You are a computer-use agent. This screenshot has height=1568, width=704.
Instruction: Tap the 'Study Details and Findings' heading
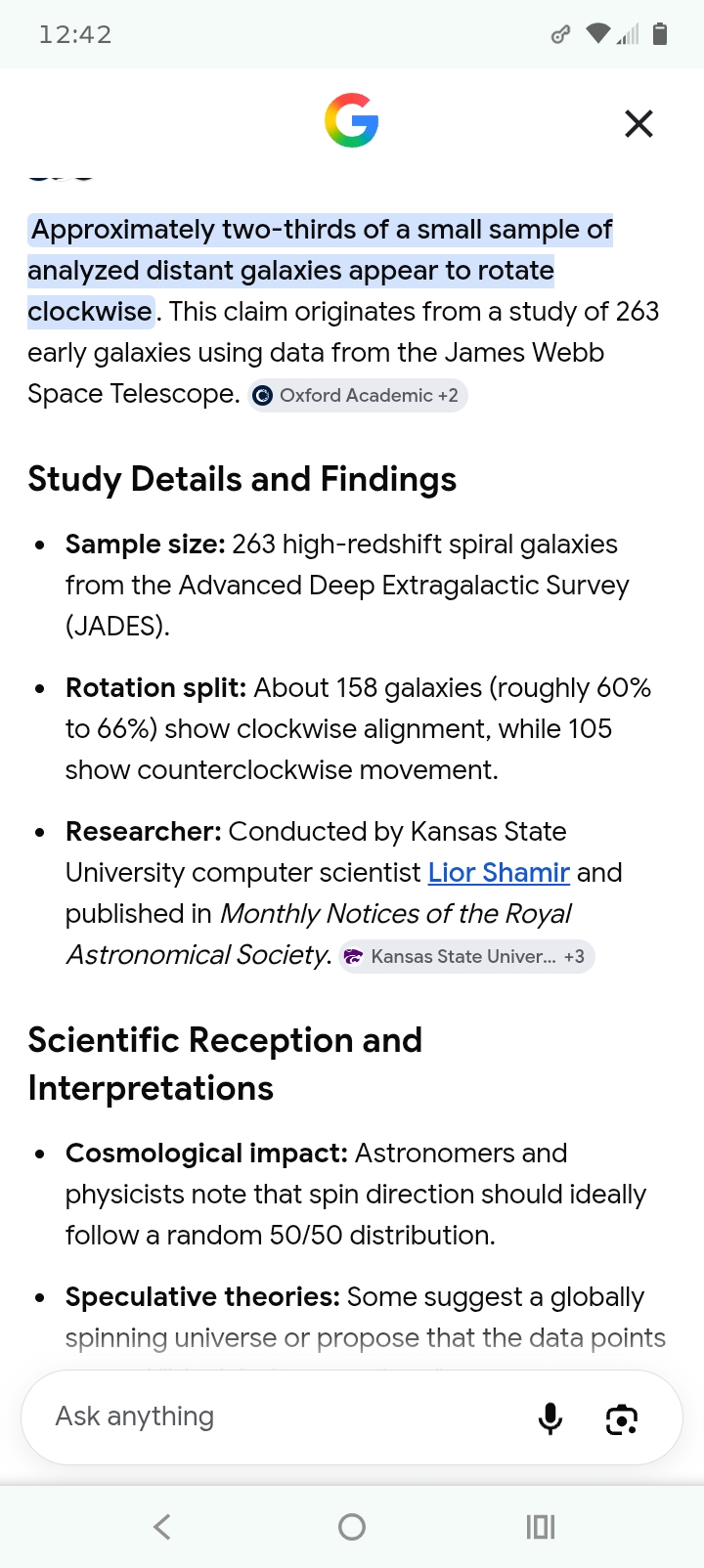tap(242, 479)
